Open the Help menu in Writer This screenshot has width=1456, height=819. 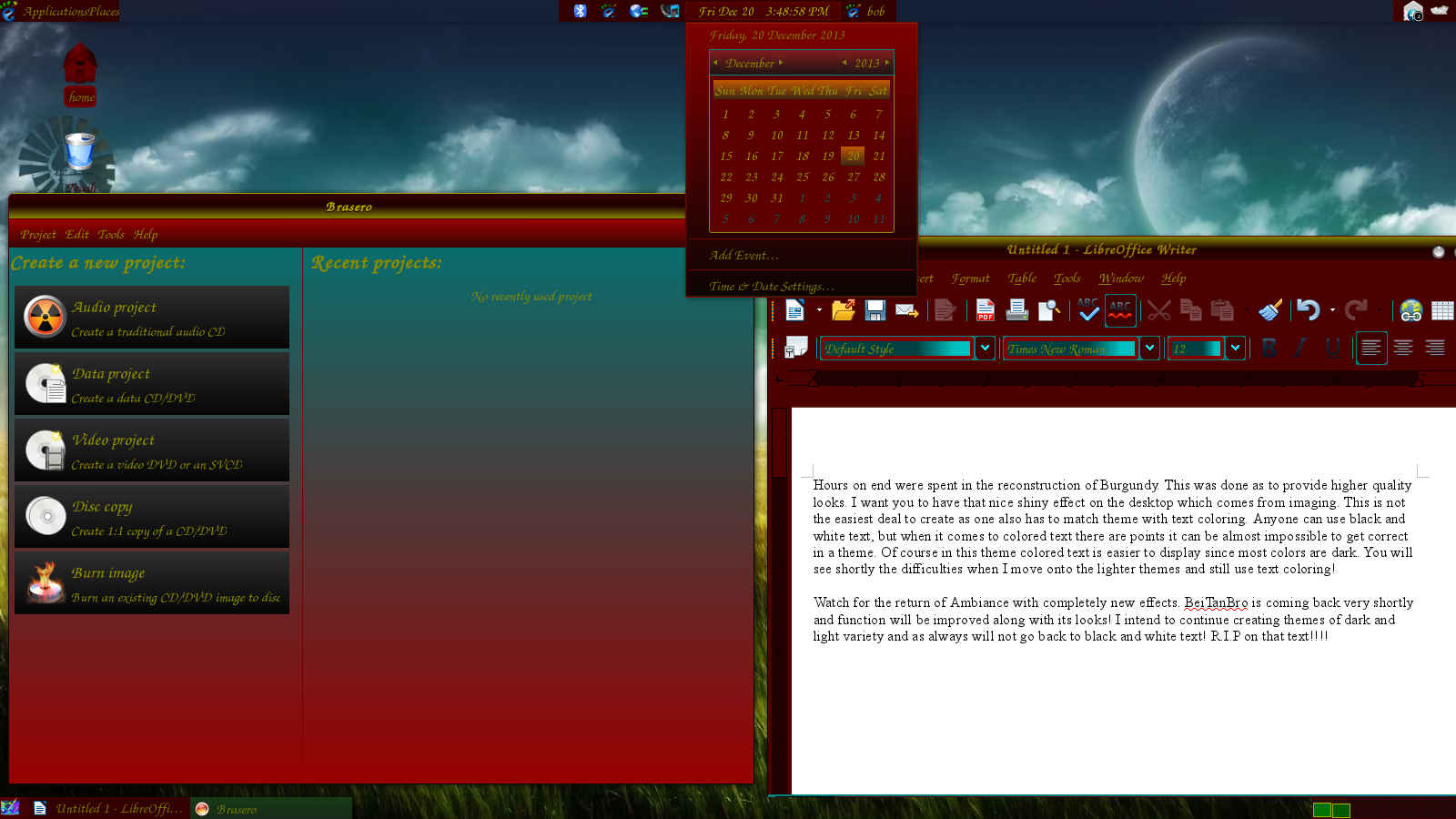point(1173,278)
